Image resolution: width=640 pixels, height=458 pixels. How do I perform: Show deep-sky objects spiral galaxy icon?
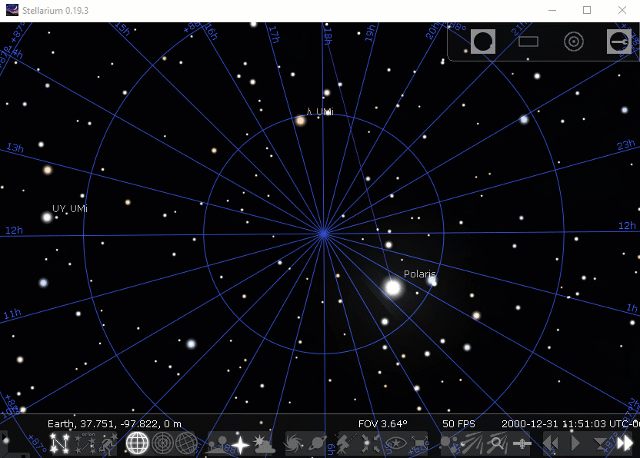pos(294,443)
